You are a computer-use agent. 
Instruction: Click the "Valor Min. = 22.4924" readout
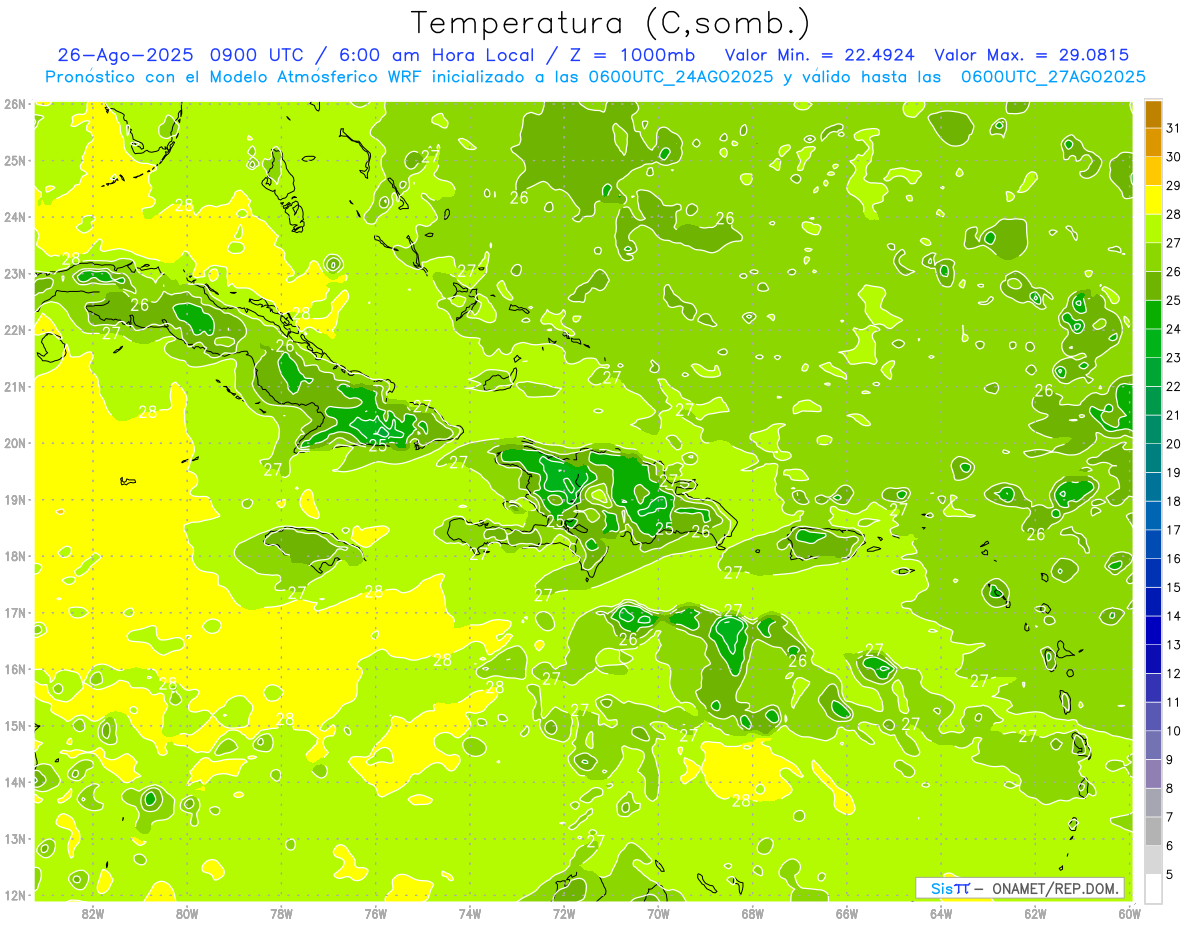pyautogui.click(x=819, y=55)
